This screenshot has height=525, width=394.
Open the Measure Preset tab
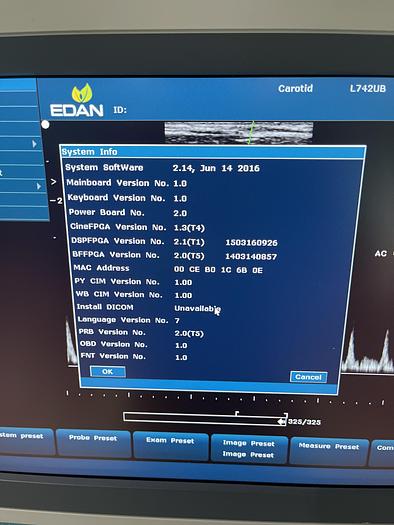click(x=329, y=452)
